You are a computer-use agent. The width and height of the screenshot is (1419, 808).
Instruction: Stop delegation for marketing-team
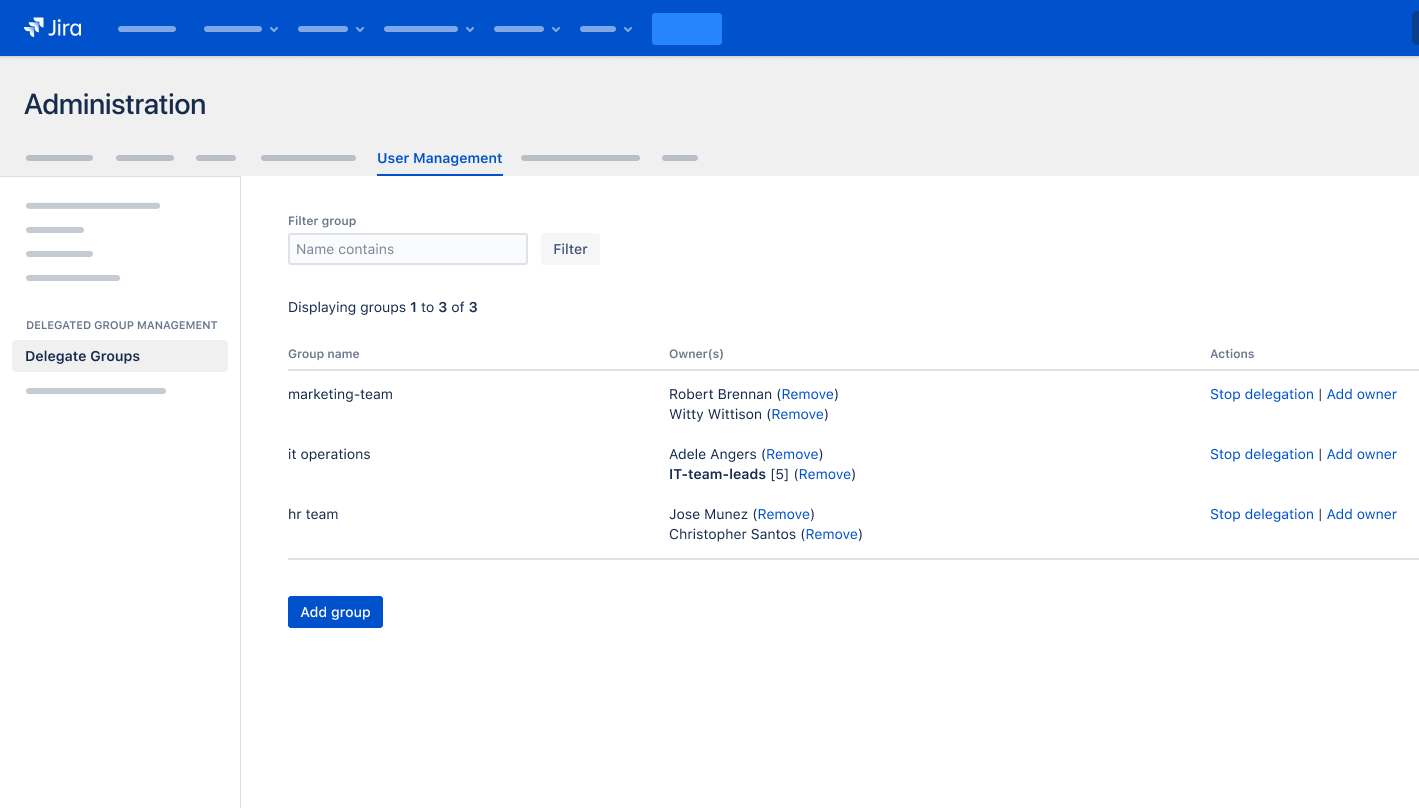click(x=1261, y=394)
